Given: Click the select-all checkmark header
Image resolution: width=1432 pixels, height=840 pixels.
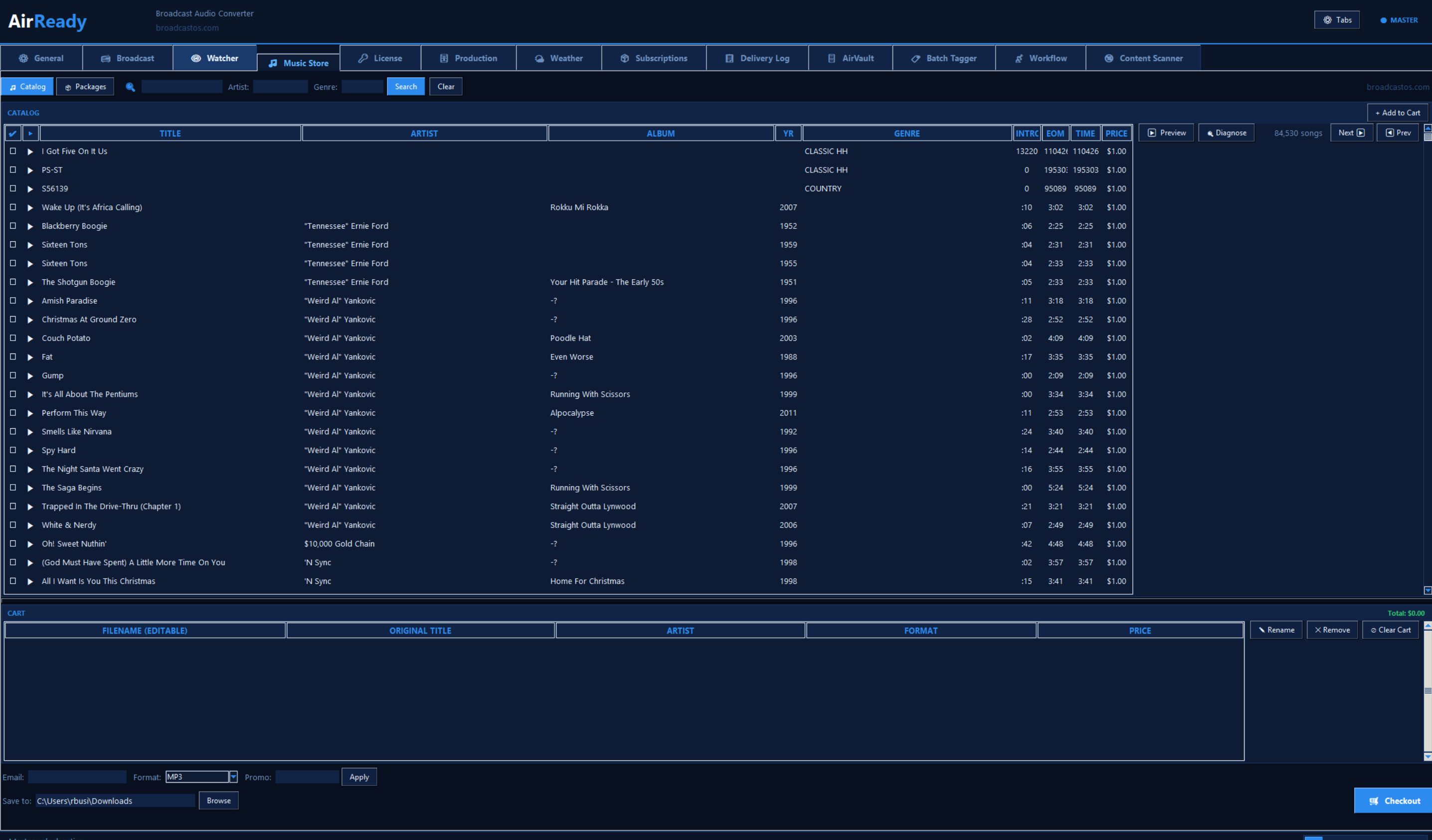Looking at the screenshot, I should tap(13, 134).
